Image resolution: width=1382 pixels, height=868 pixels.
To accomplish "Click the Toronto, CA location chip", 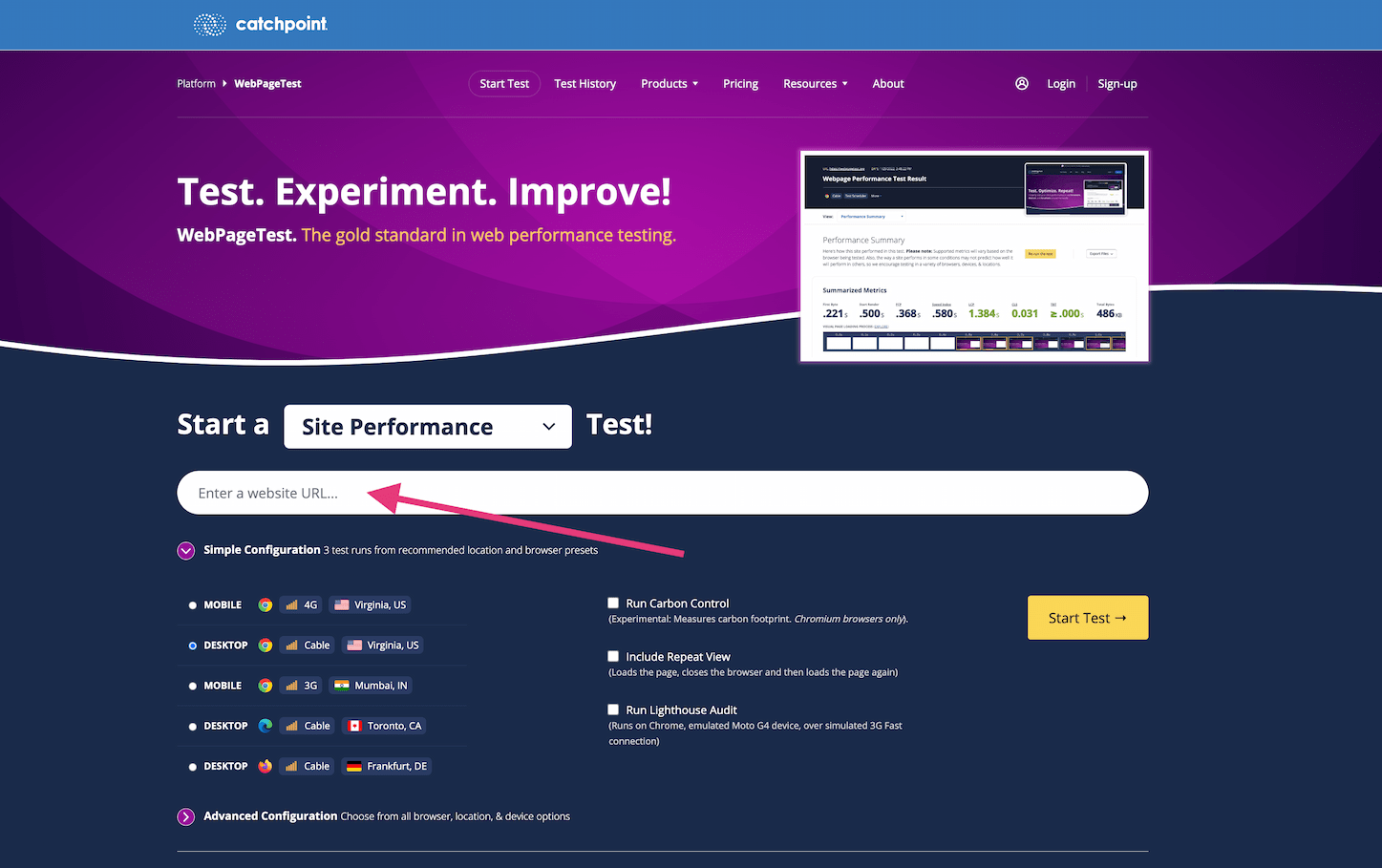I will [384, 726].
